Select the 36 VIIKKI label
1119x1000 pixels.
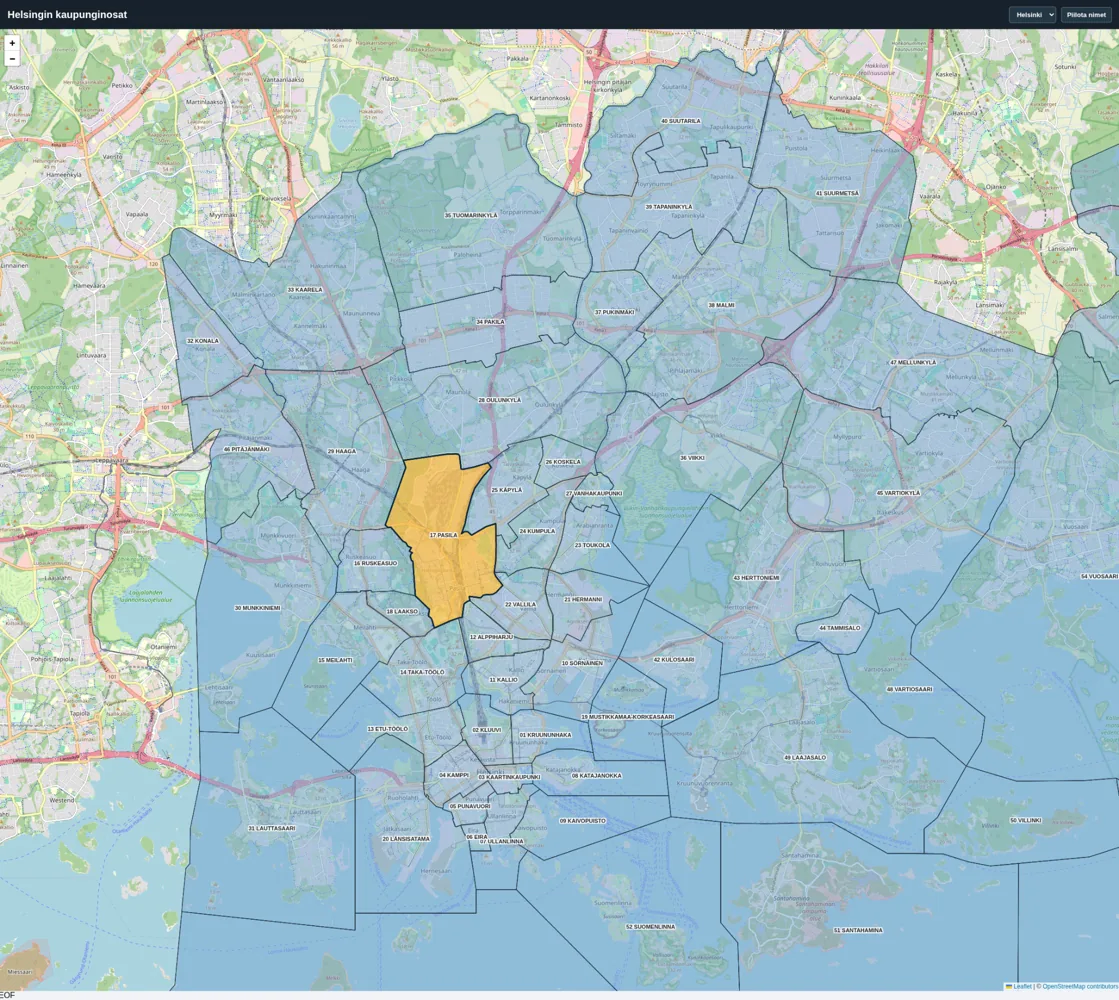692,458
